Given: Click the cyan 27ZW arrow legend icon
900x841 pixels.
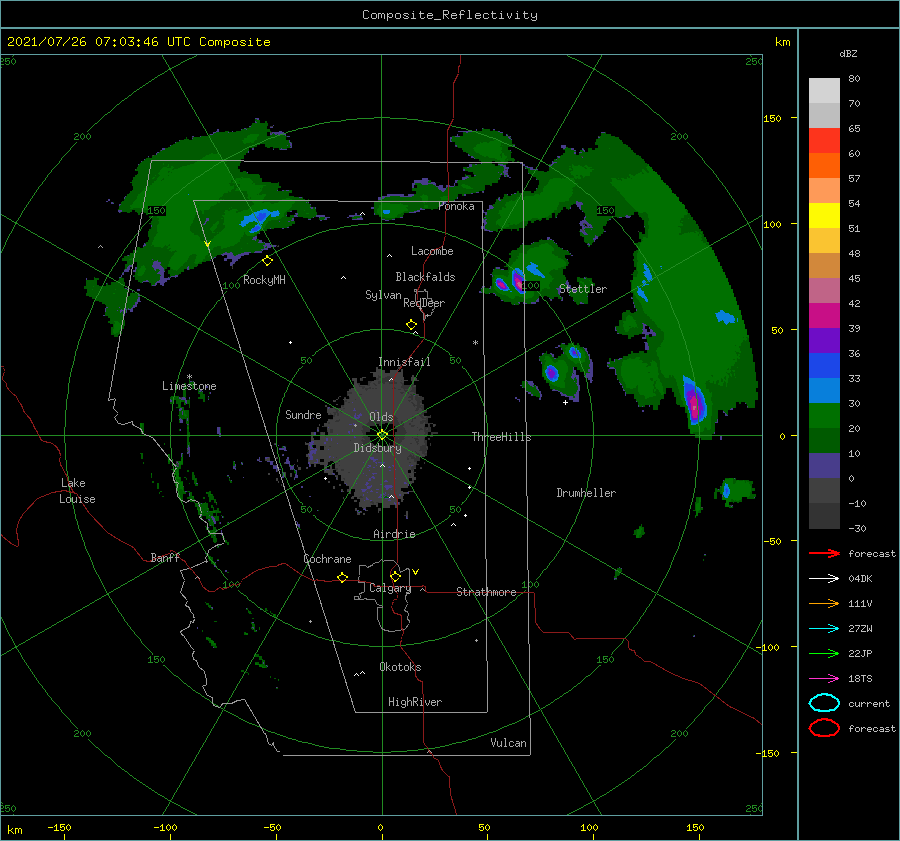Looking at the screenshot, I should [824, 629].
